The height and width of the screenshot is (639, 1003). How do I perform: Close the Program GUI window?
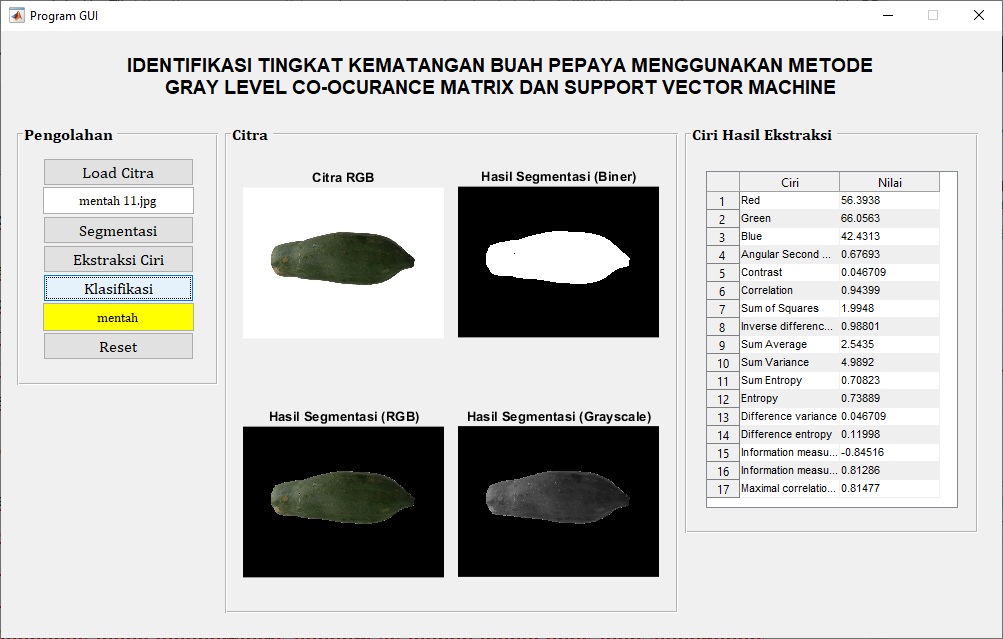point(978,15)
